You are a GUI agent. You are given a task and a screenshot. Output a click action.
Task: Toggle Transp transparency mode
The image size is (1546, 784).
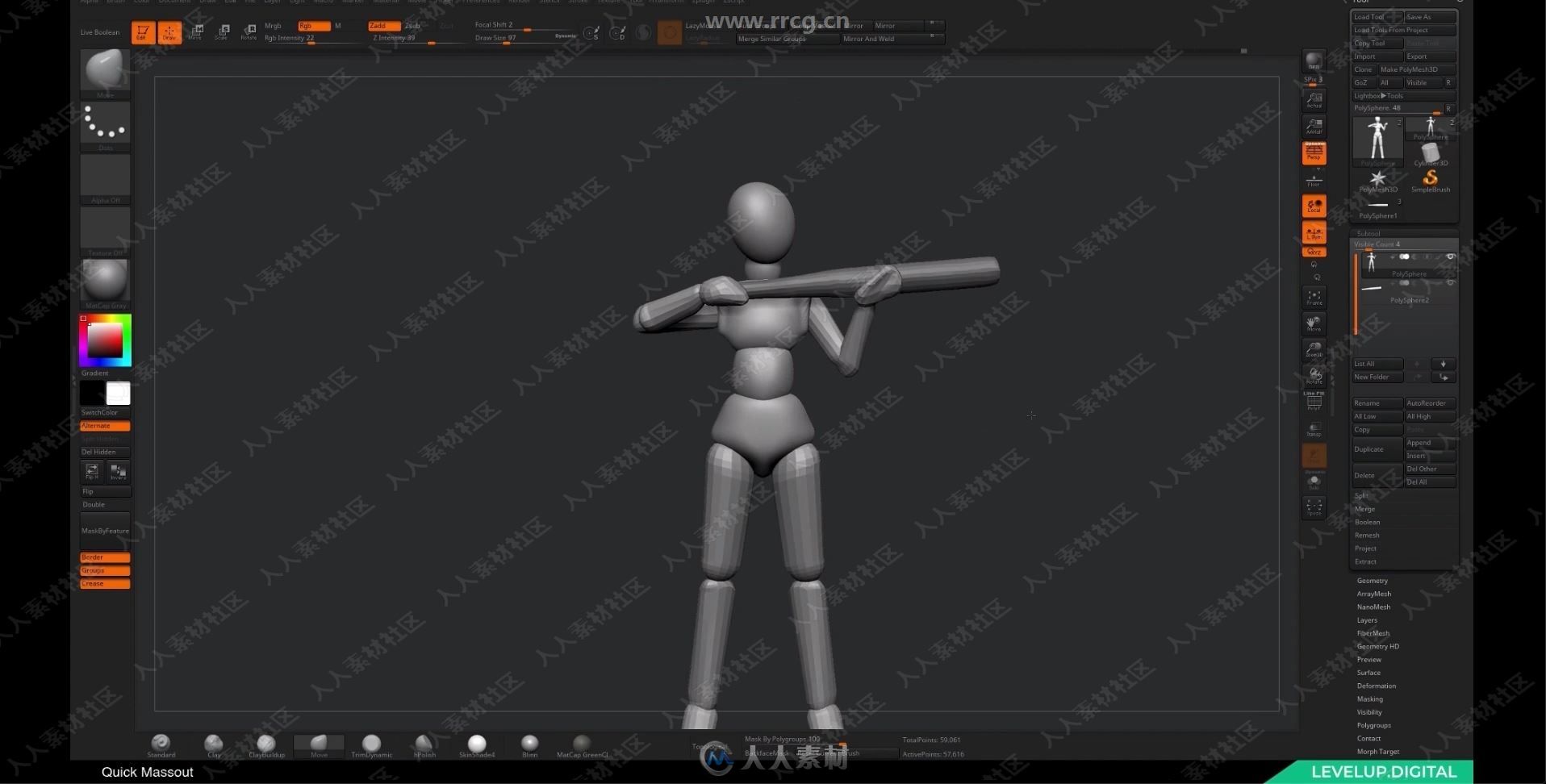click(x=1314, y=429)
